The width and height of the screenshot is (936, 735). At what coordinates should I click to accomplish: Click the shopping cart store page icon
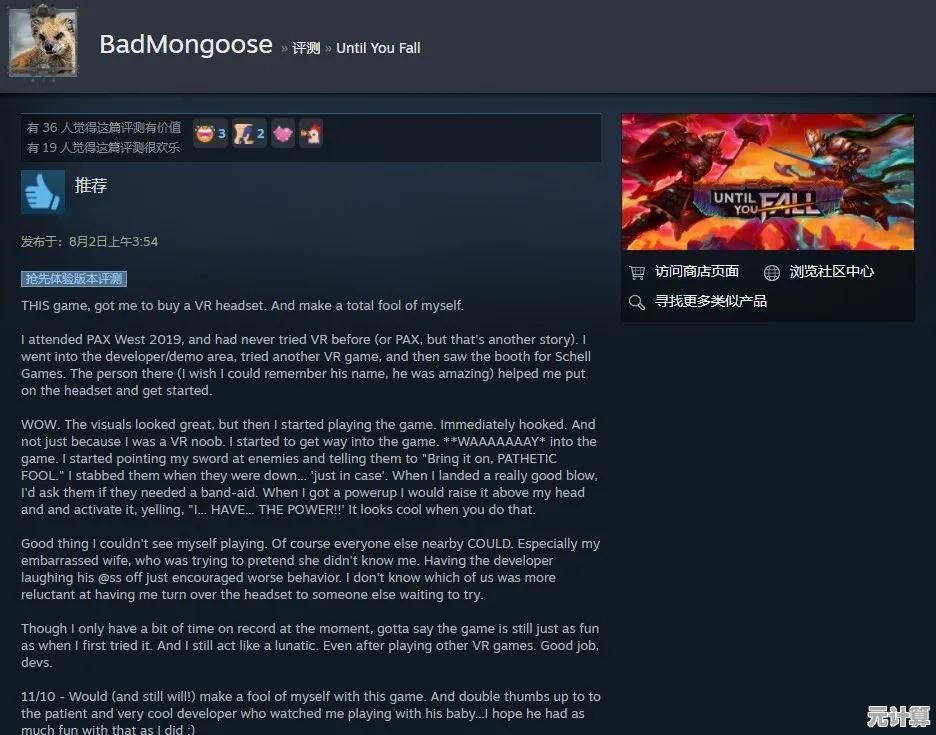click(637, 272)
